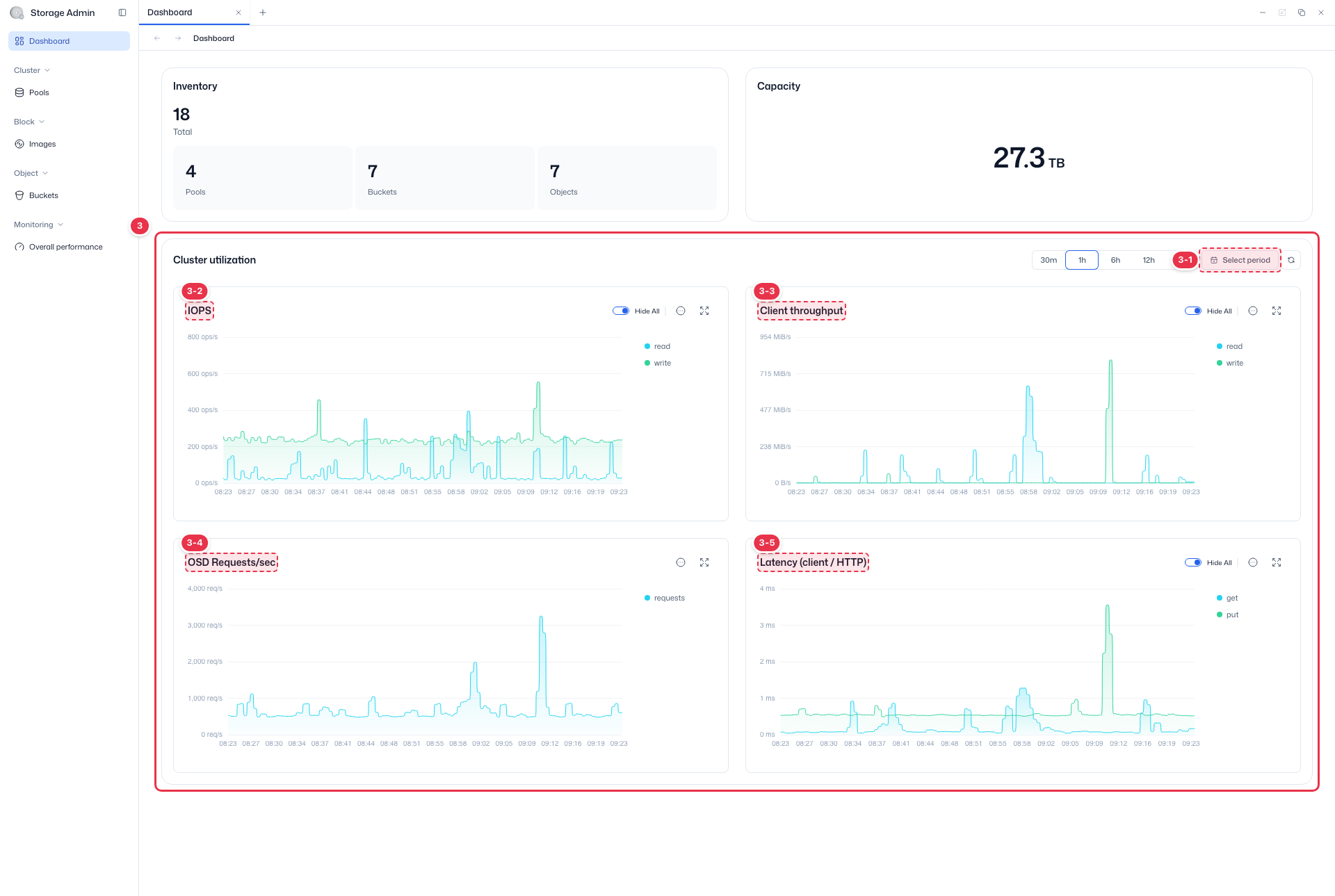The image size is (1335, 896).
Task: Collapse the Monitoring section in sidebar
Action: 39,225
